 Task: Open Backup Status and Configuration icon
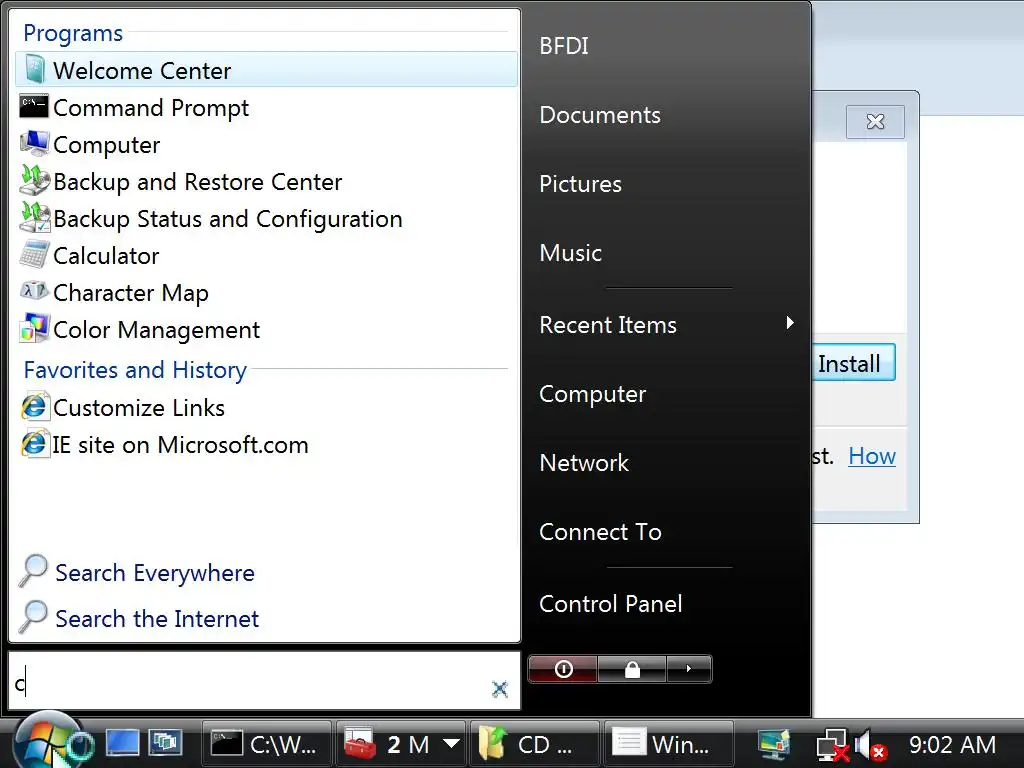(x=34, y=217)
